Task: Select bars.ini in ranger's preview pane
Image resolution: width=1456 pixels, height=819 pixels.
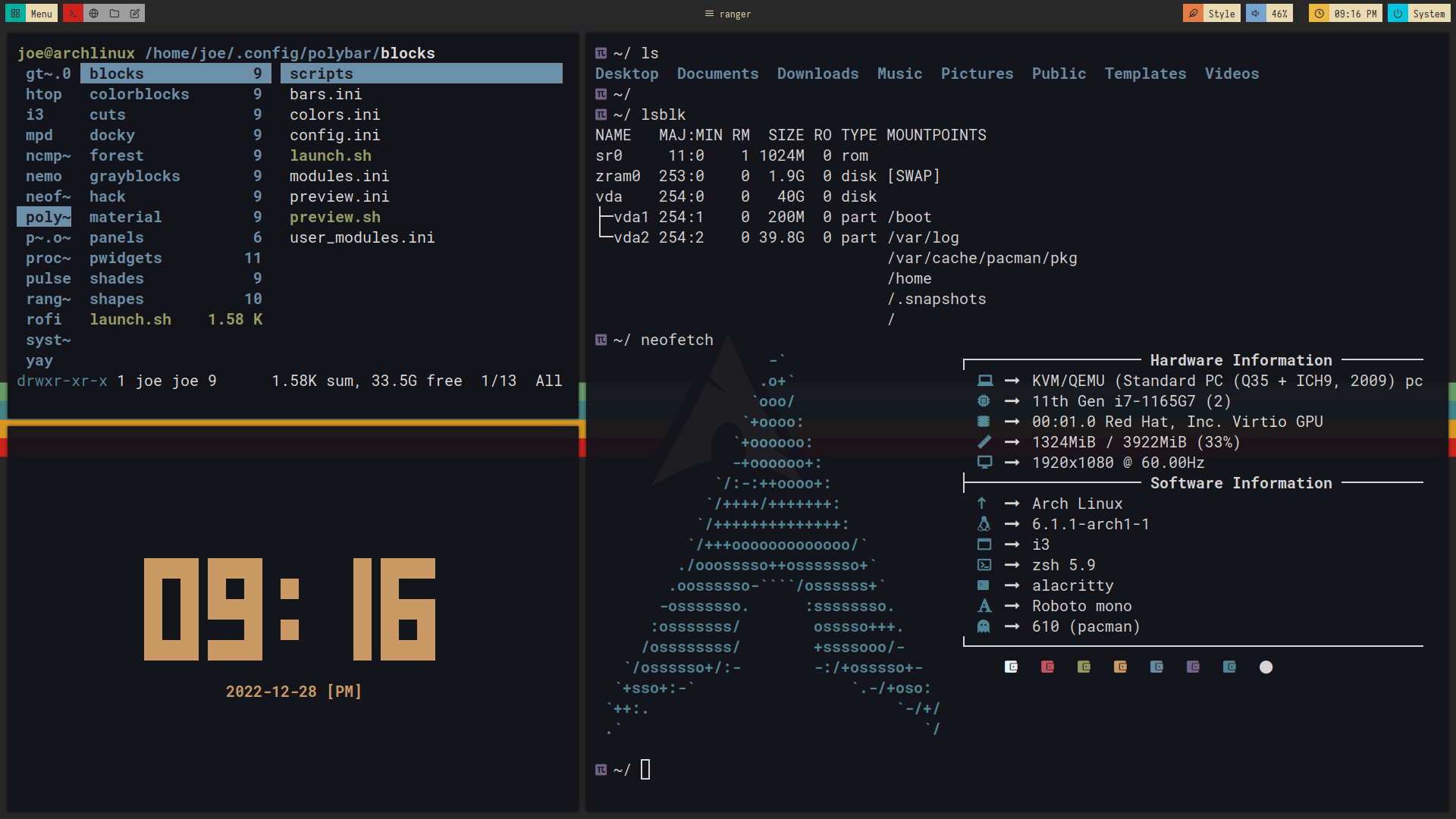Action: click(x=325, y=94)
